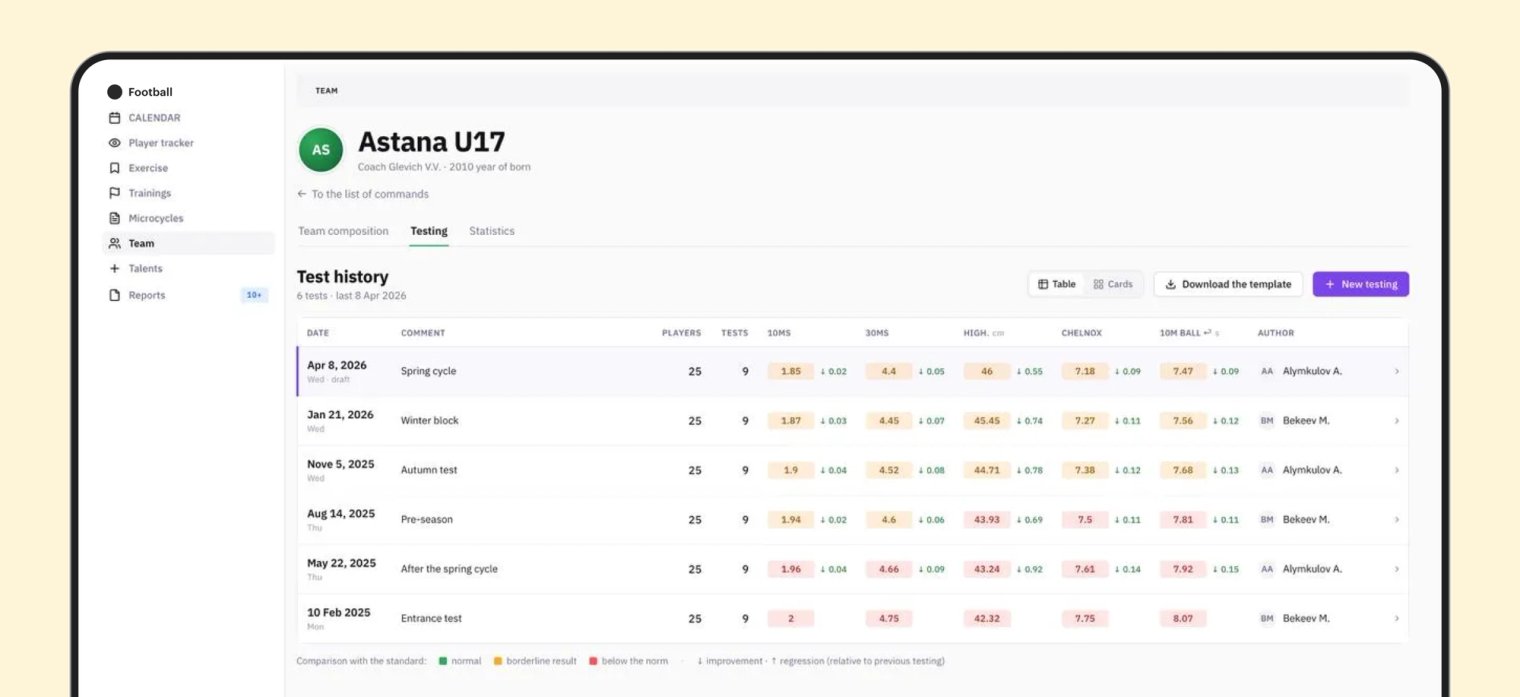Screen dimensions: 1520x697
Task: Sort by the DATE column header
Action: [x=318, y=333]
